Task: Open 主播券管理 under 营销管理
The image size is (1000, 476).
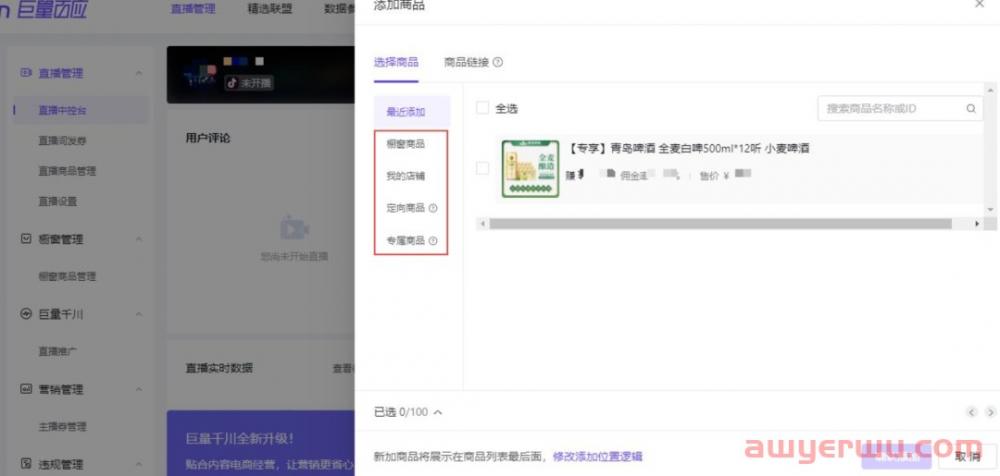Action: 62,426
